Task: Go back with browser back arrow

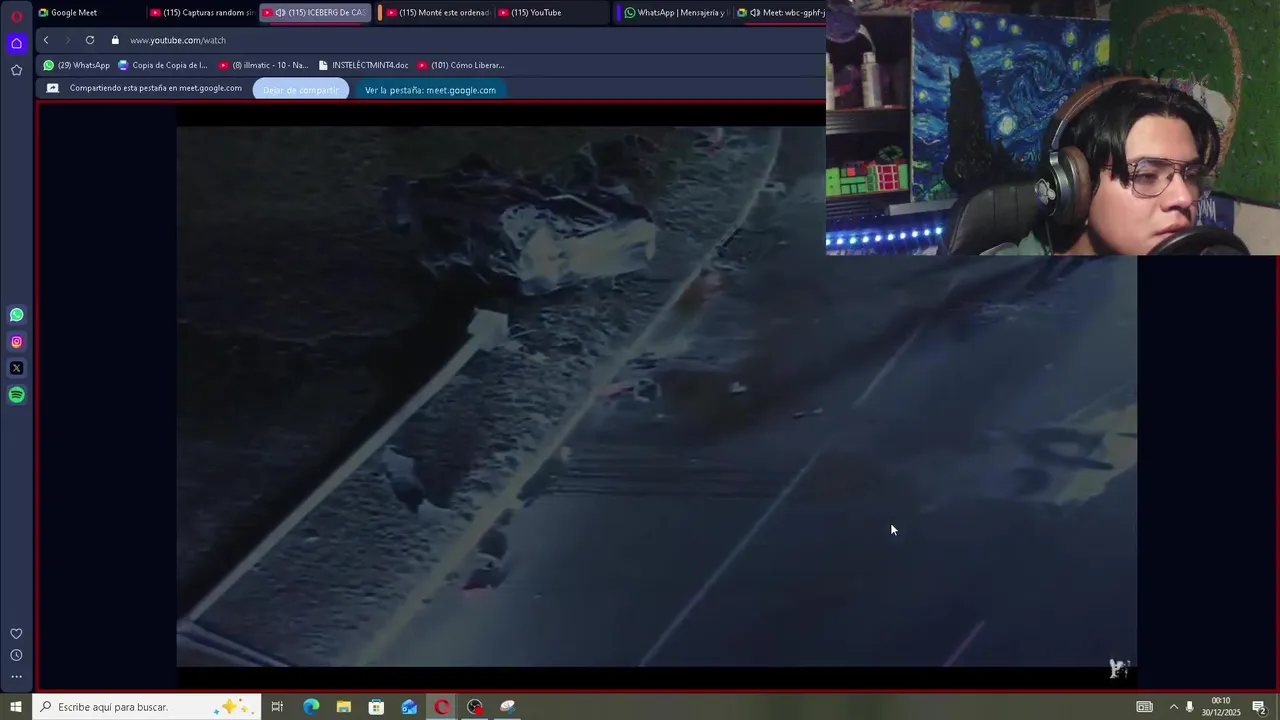Action: (46, 40)
